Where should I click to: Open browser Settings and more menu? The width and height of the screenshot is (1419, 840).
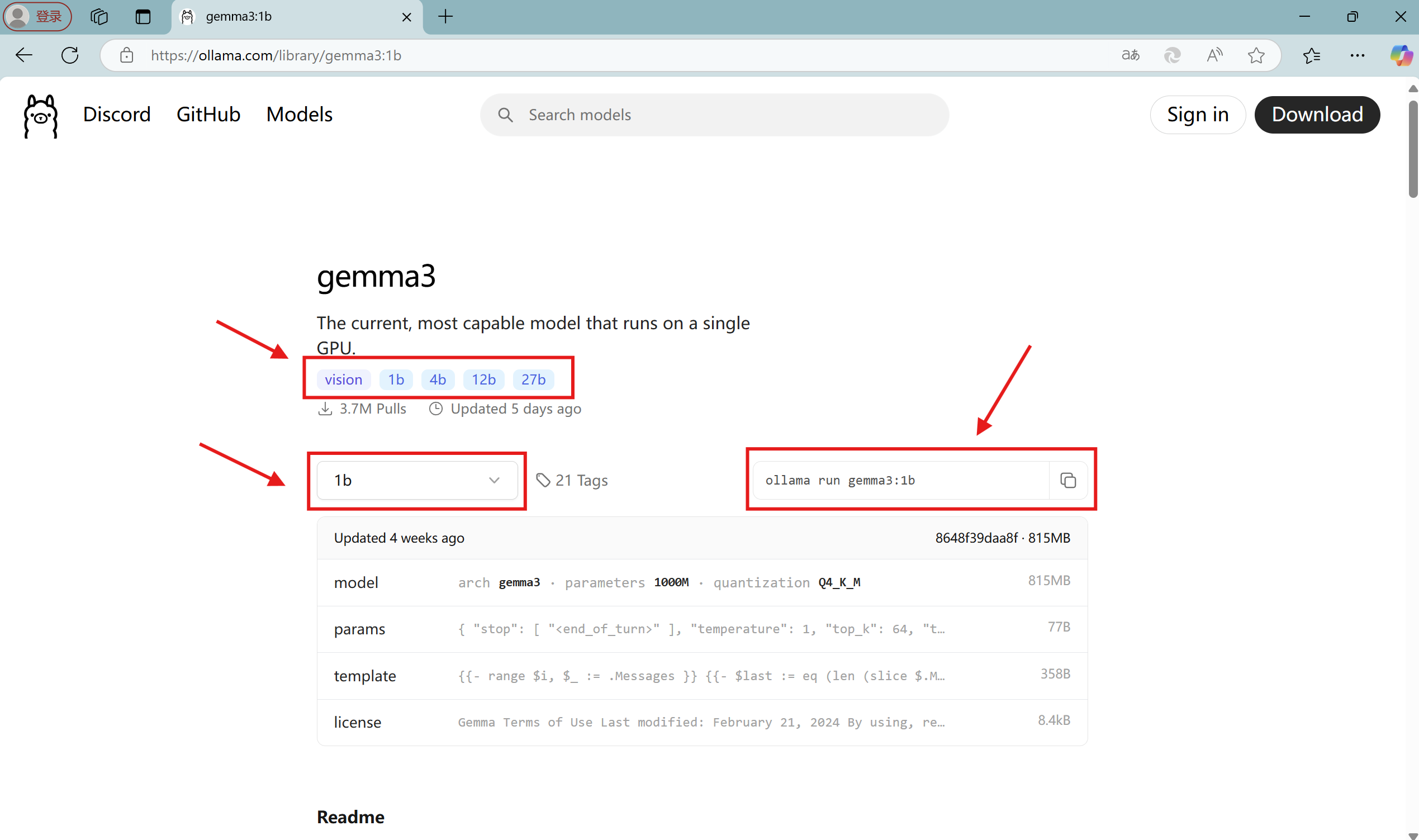1357,55
